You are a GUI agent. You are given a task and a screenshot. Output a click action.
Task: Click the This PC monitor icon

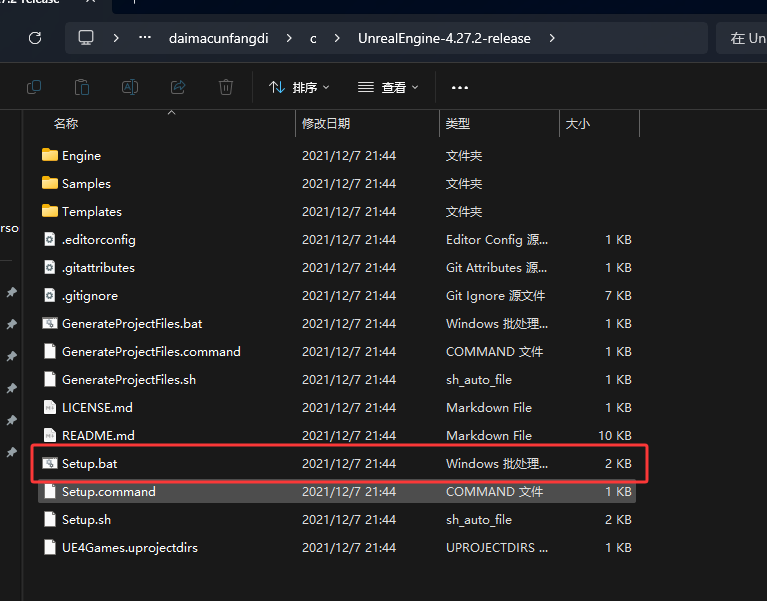pos(86,38)
